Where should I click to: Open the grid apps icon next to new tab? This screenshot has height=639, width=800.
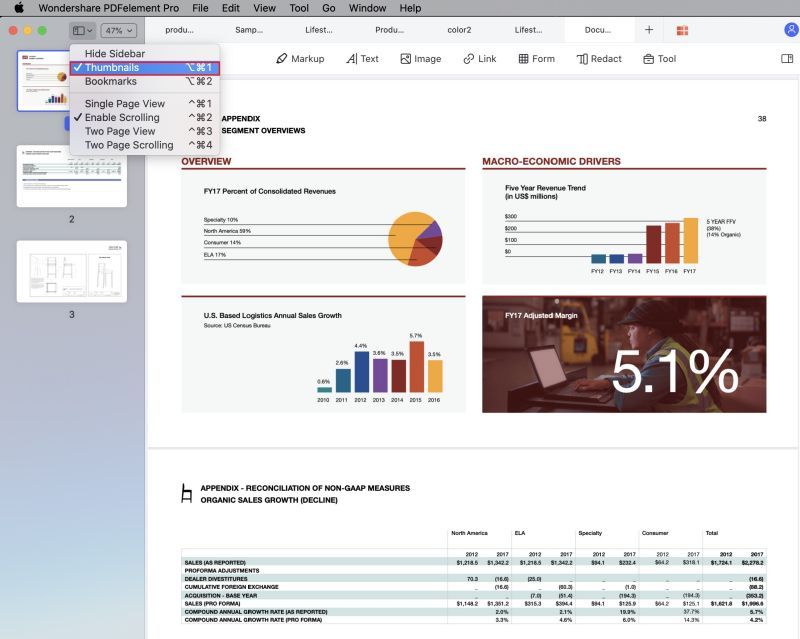pos(683,31)
